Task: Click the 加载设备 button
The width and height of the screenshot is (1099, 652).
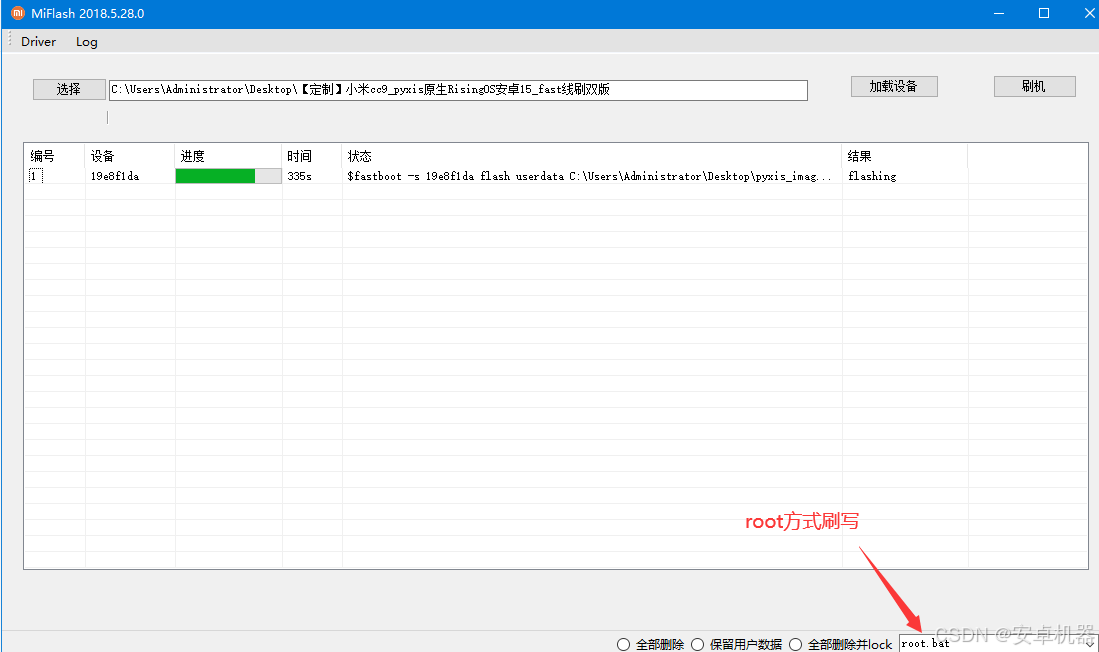Action: 894,86
